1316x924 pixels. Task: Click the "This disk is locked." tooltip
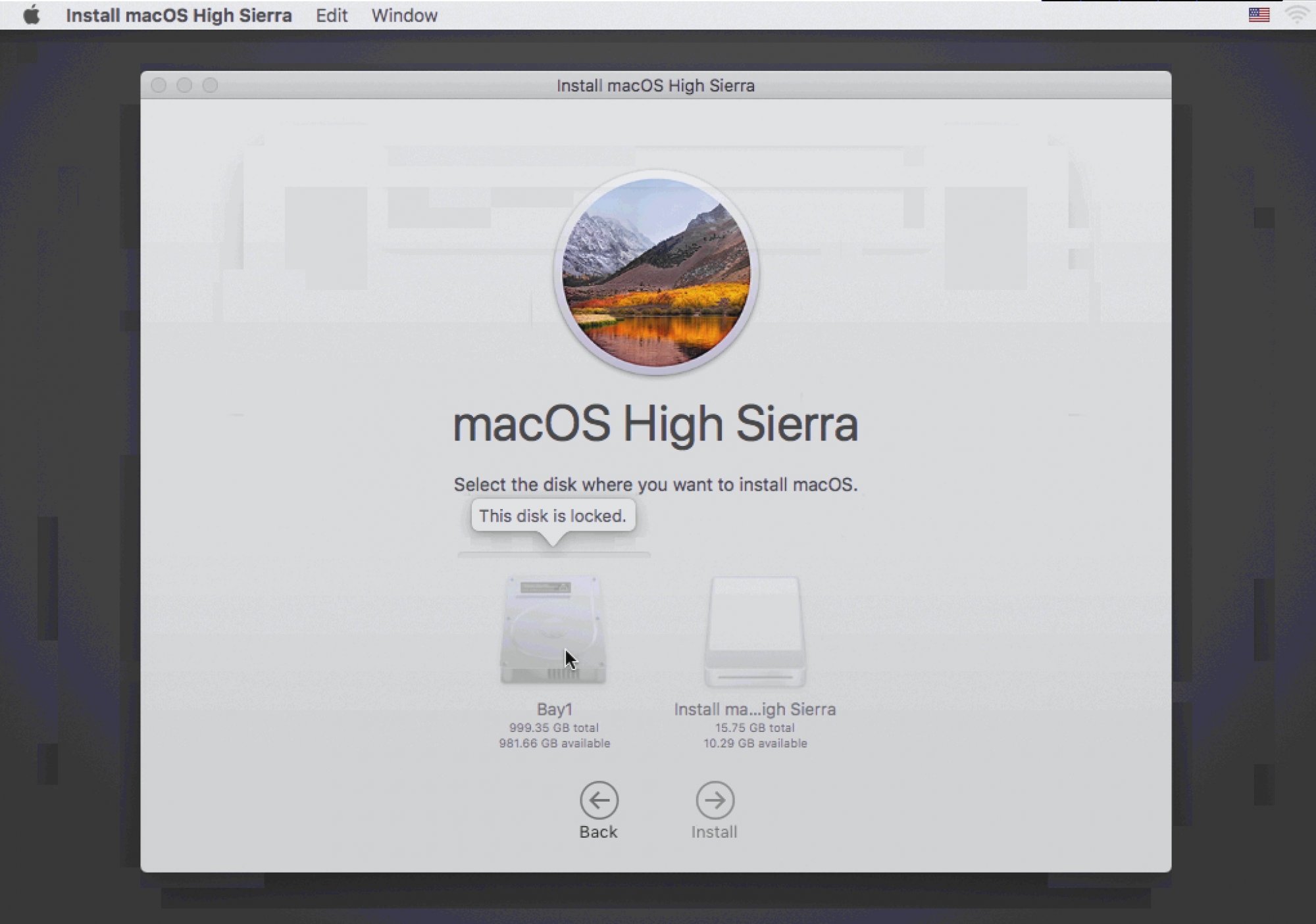(x=553, y=516)
